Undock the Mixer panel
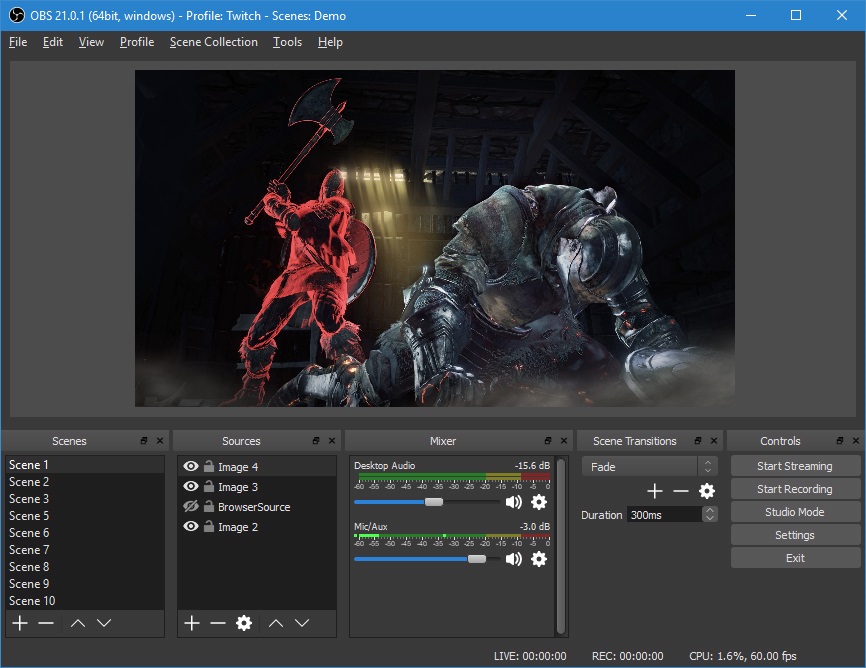Screen dimensions: 866x668 tap(547, 440)
